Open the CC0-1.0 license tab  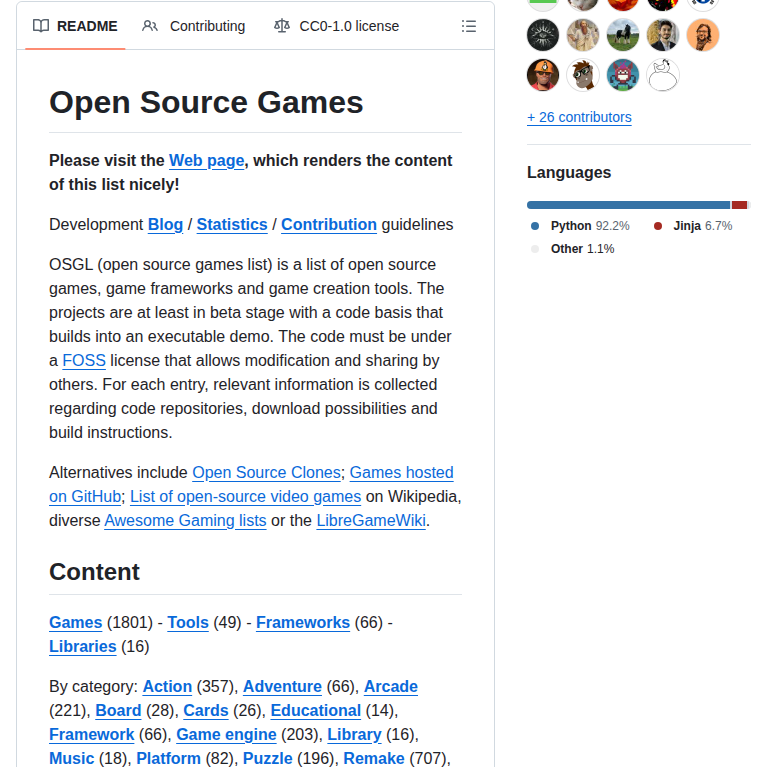click(x=337, y=26)
